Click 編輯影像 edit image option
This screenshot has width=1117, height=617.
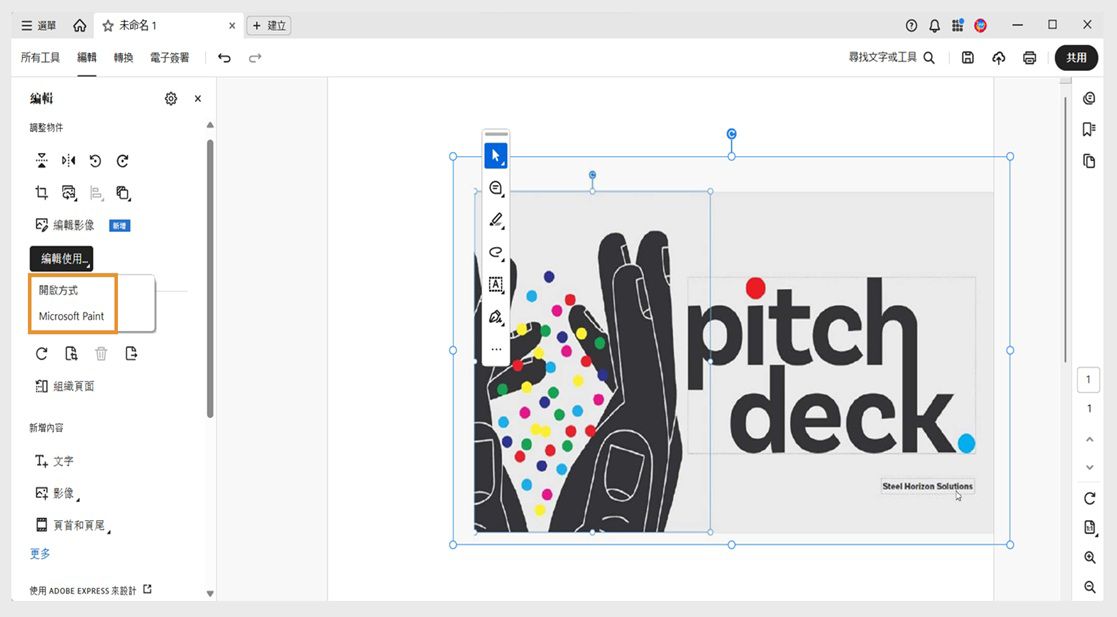(65, 225)
